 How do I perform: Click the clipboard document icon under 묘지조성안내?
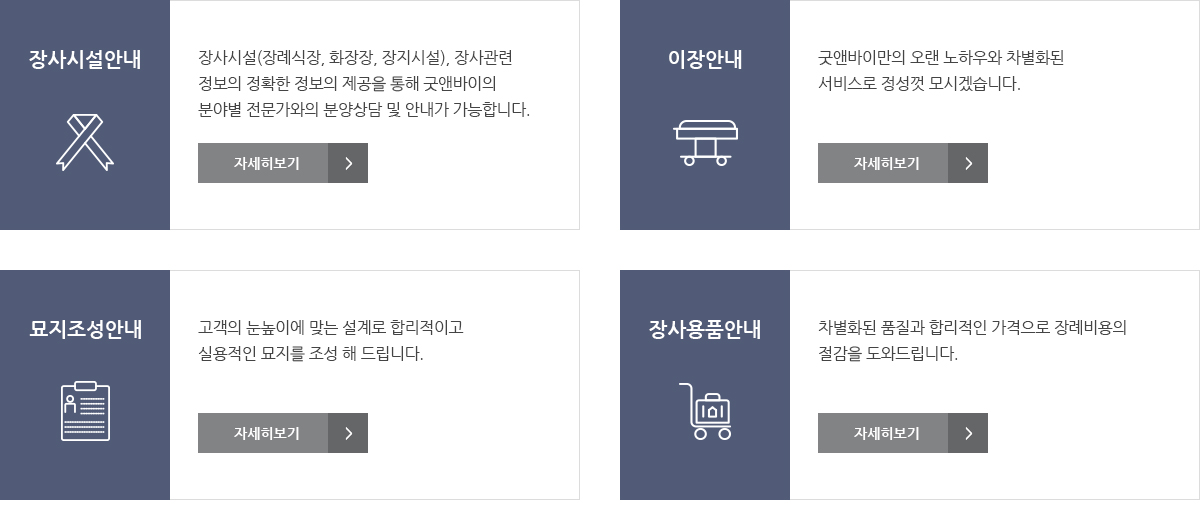click(x=85, y=411)
